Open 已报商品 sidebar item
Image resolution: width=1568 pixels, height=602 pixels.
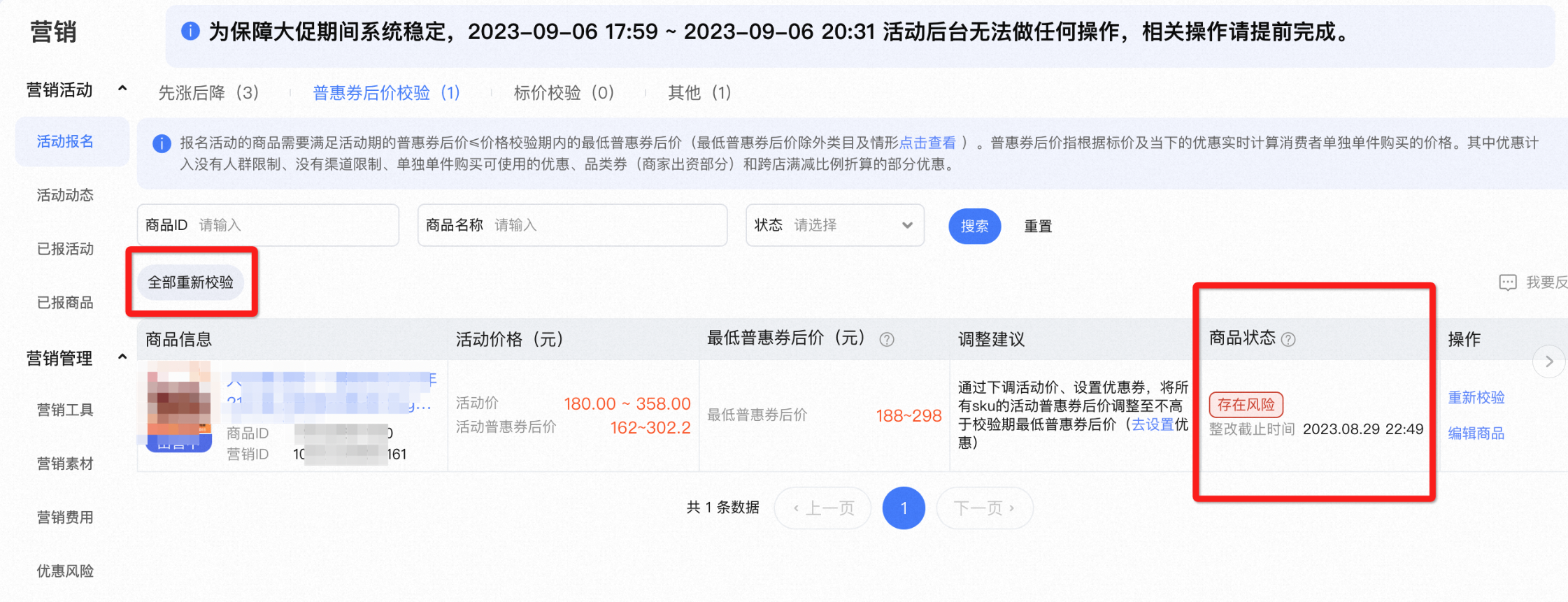(x=65, y=303)
